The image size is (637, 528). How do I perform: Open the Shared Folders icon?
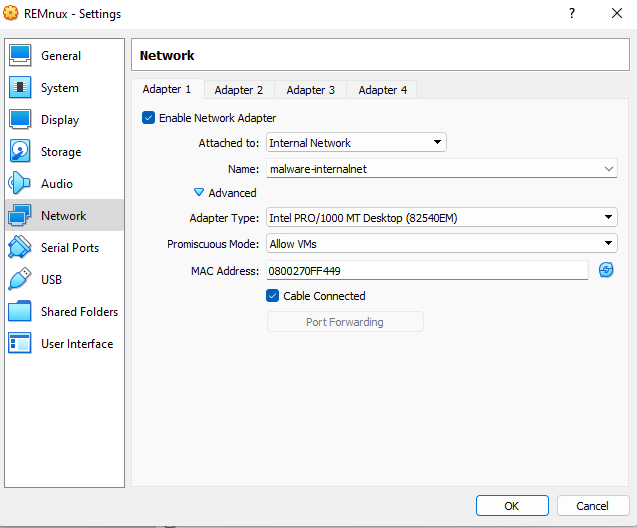click(20, 312)
